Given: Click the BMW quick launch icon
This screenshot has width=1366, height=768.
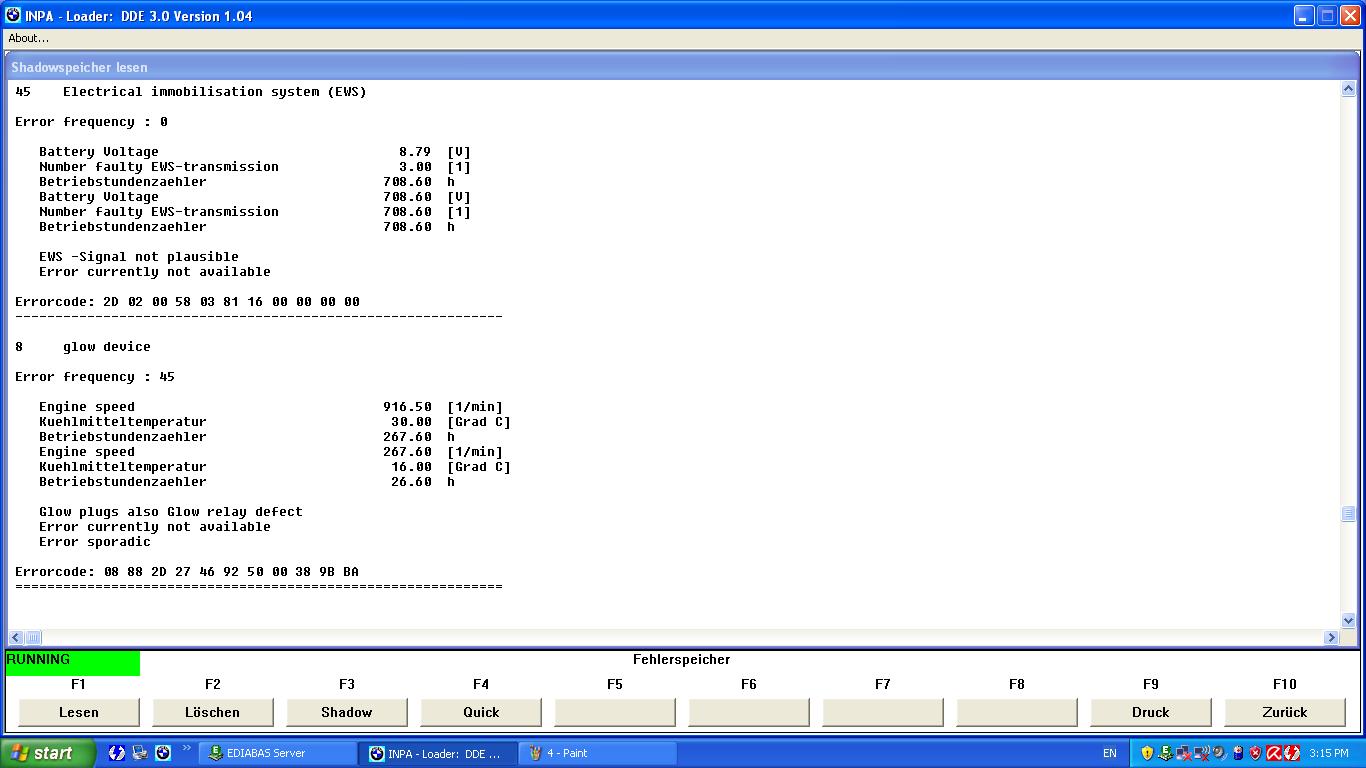Looking at the screenshot, I should point(163,753).
